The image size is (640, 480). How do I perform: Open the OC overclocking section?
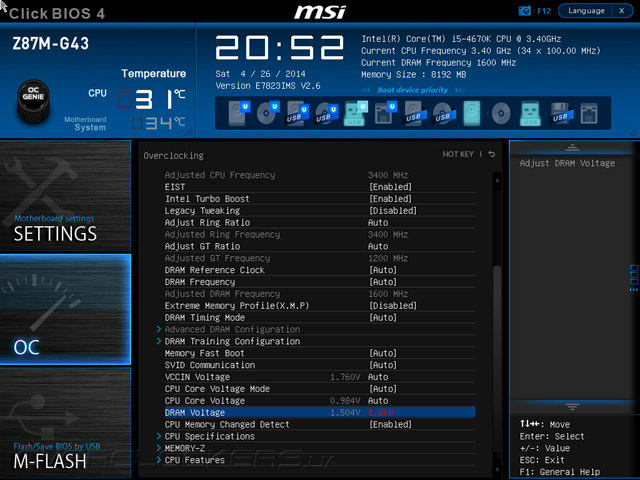click(x=65, y=309)
